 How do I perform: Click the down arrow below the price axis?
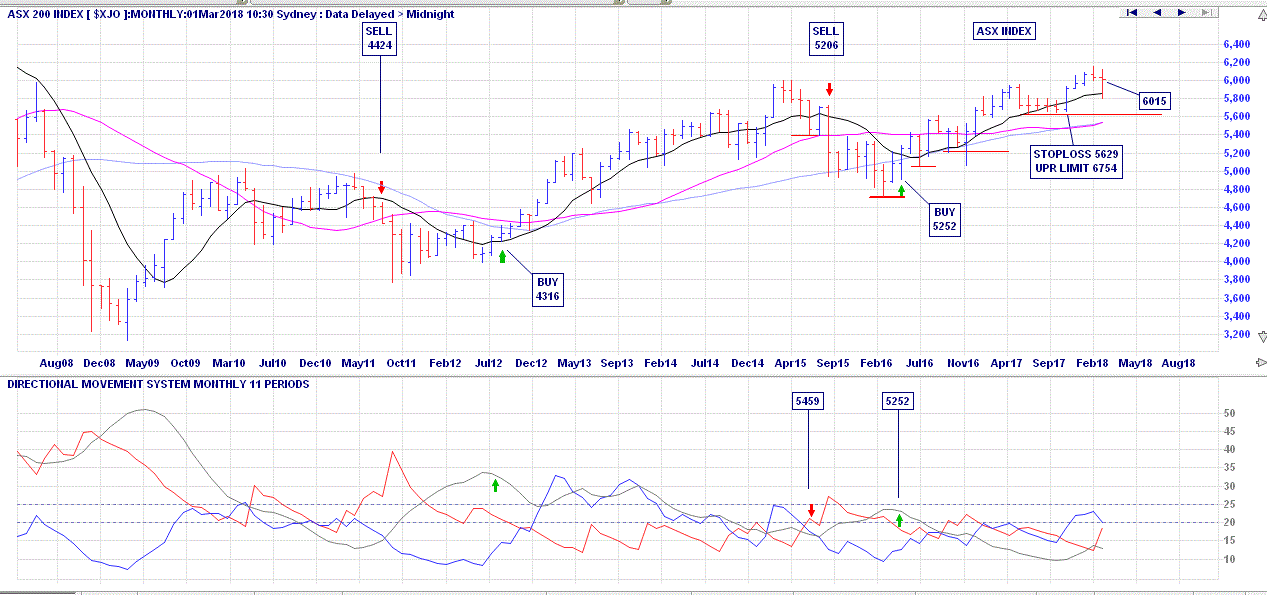click(x=1261, y=337)
